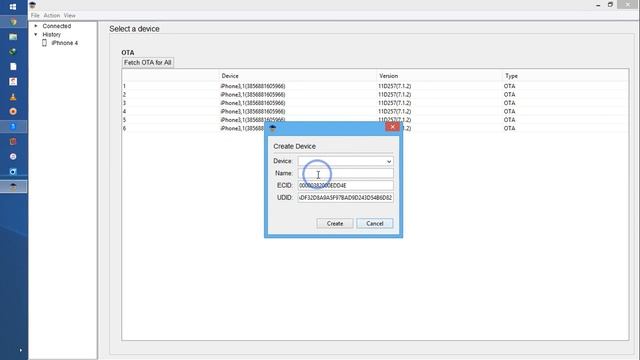Show hidden taskbar items arrow
This screenshot has height=360, width=640.
pyautogui.click(x=20, y=350)
